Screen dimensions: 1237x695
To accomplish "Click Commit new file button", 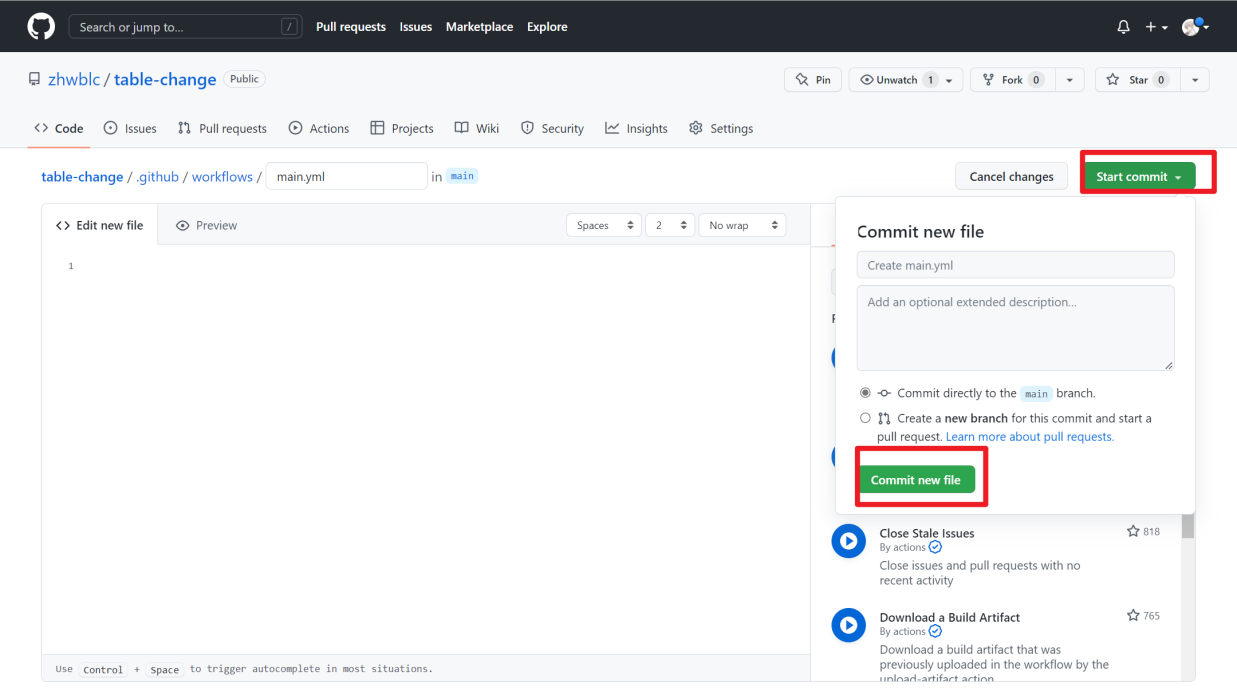I will (916, 480).
